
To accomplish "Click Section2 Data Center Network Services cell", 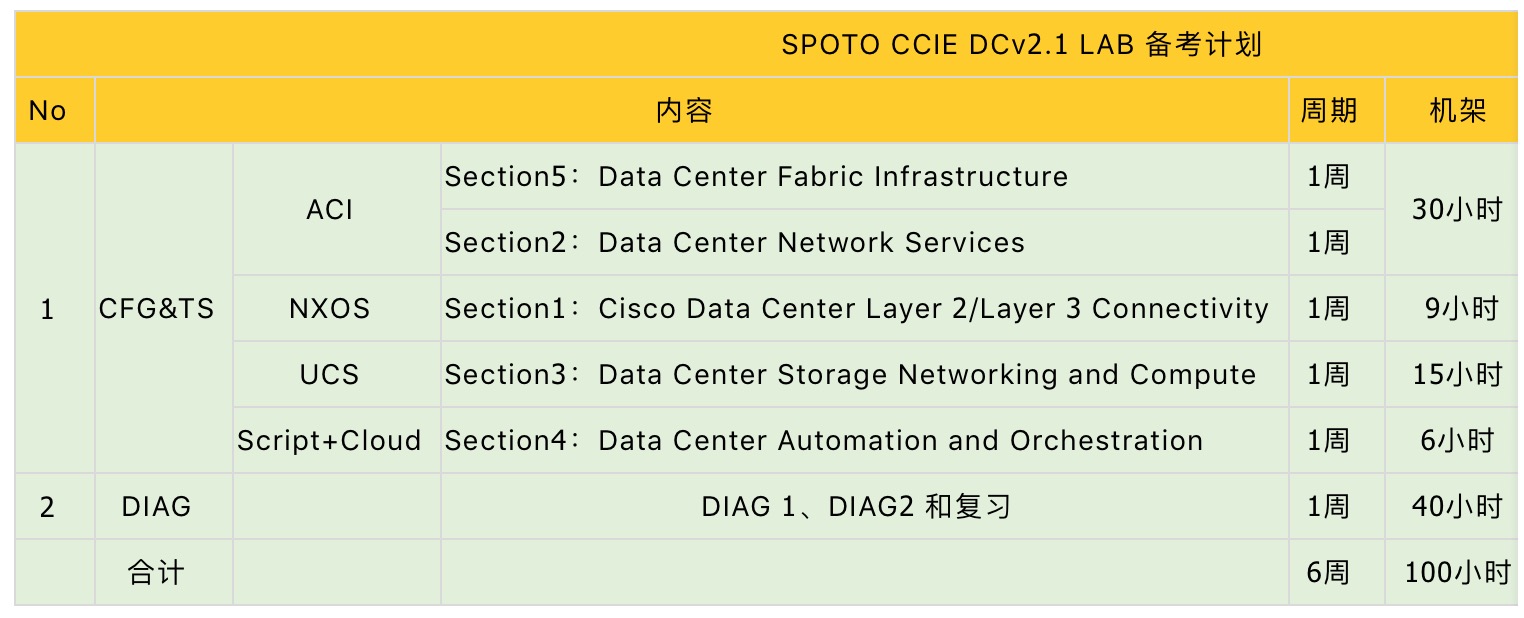I will tap(864, 242).
